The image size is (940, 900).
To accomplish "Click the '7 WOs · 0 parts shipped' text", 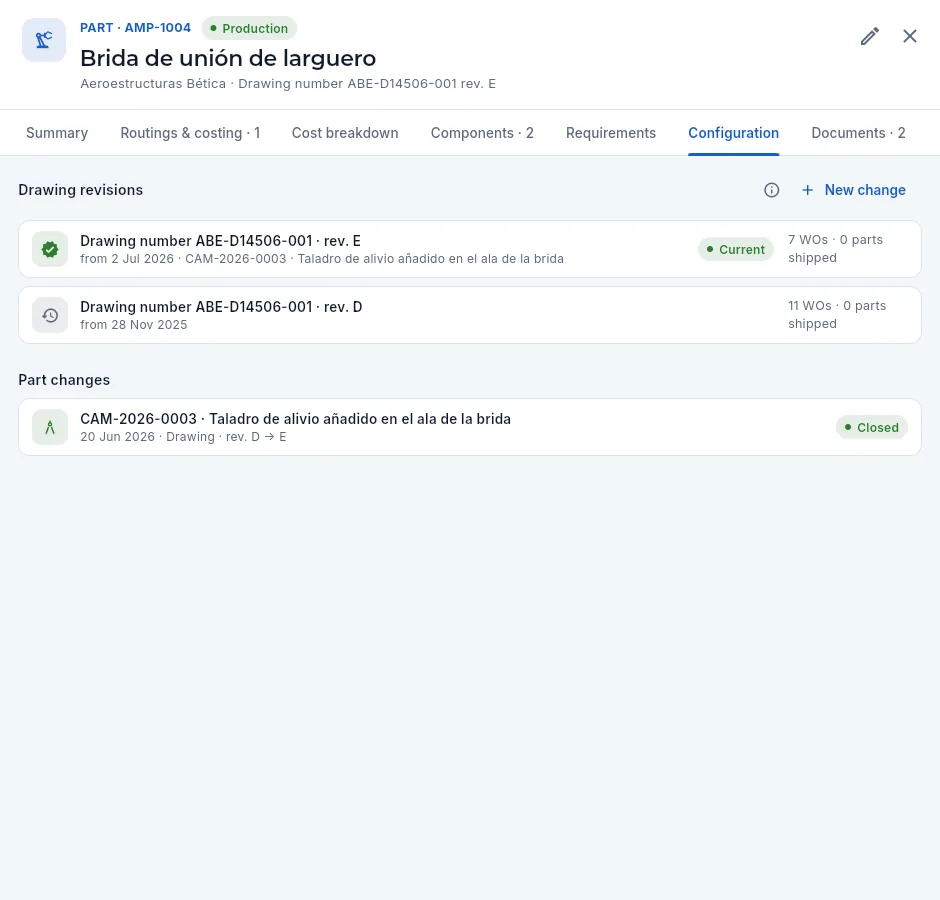I will 836,249.
